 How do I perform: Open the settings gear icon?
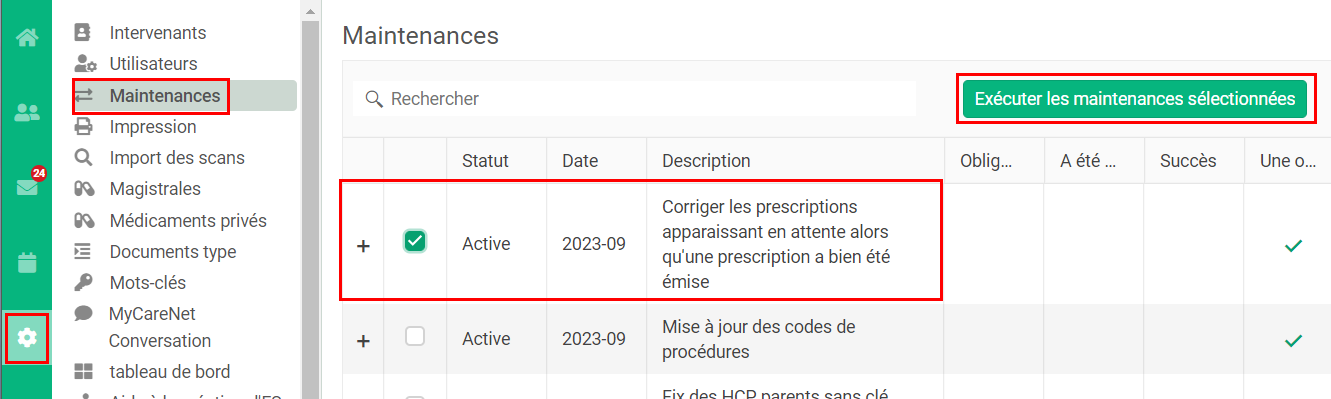point(27,338)
